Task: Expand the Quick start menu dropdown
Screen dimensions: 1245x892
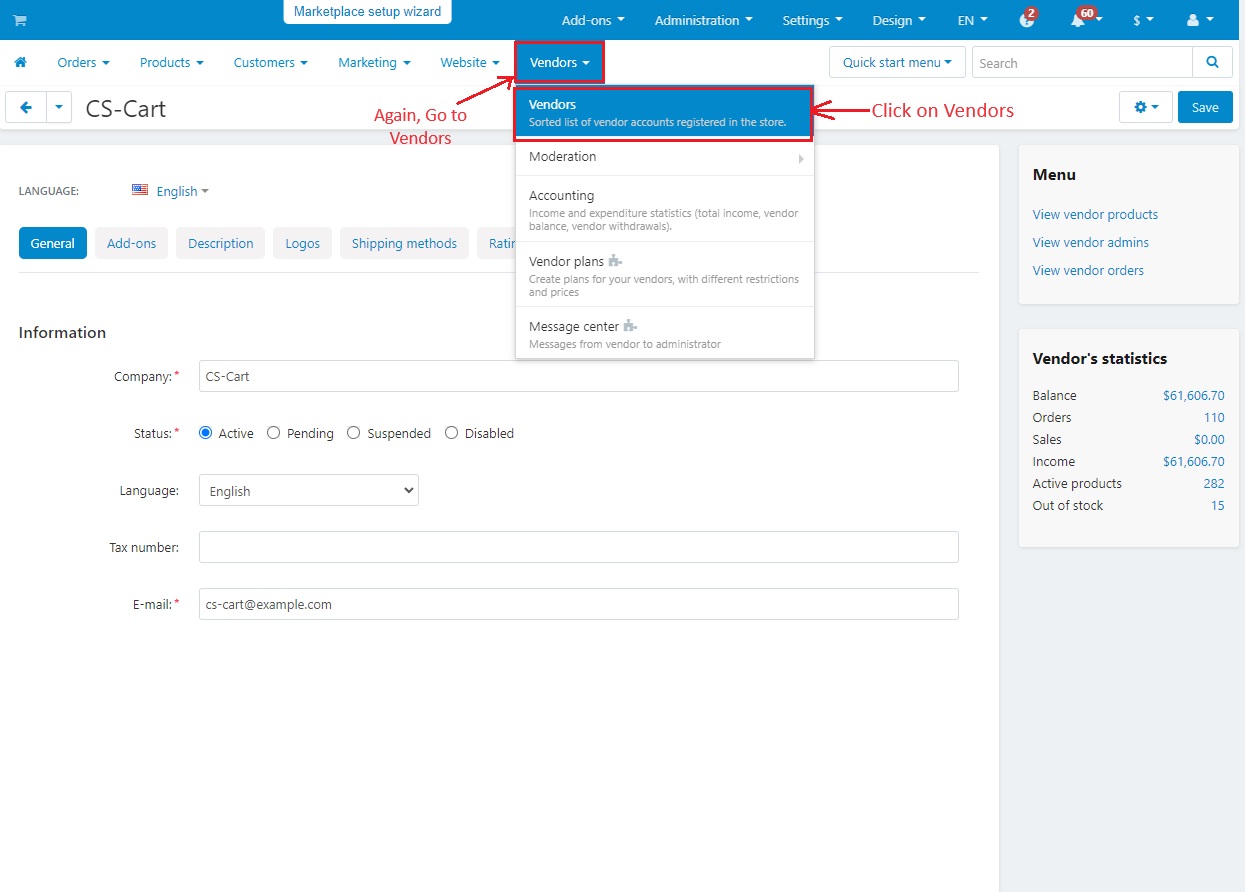Action: [897, 62]
